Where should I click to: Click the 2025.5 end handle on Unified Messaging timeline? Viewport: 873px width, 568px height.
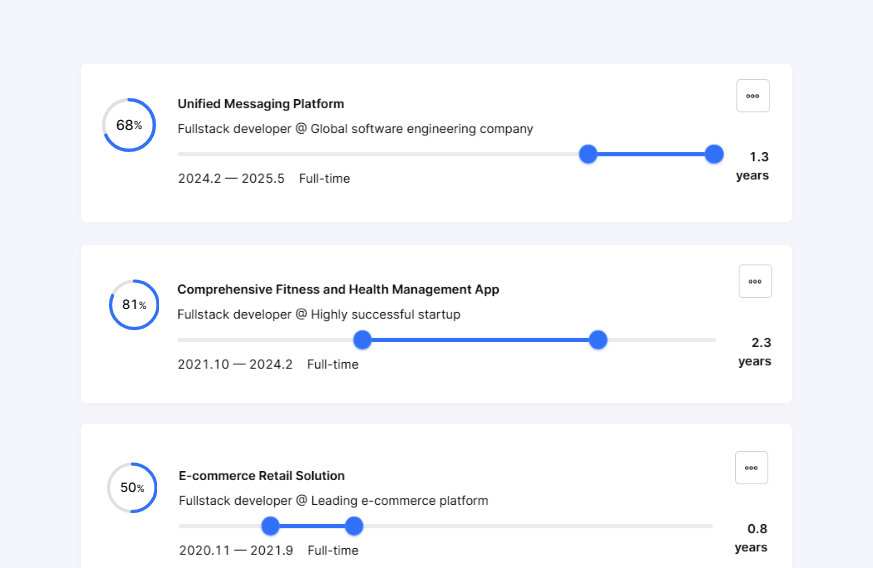714,154
